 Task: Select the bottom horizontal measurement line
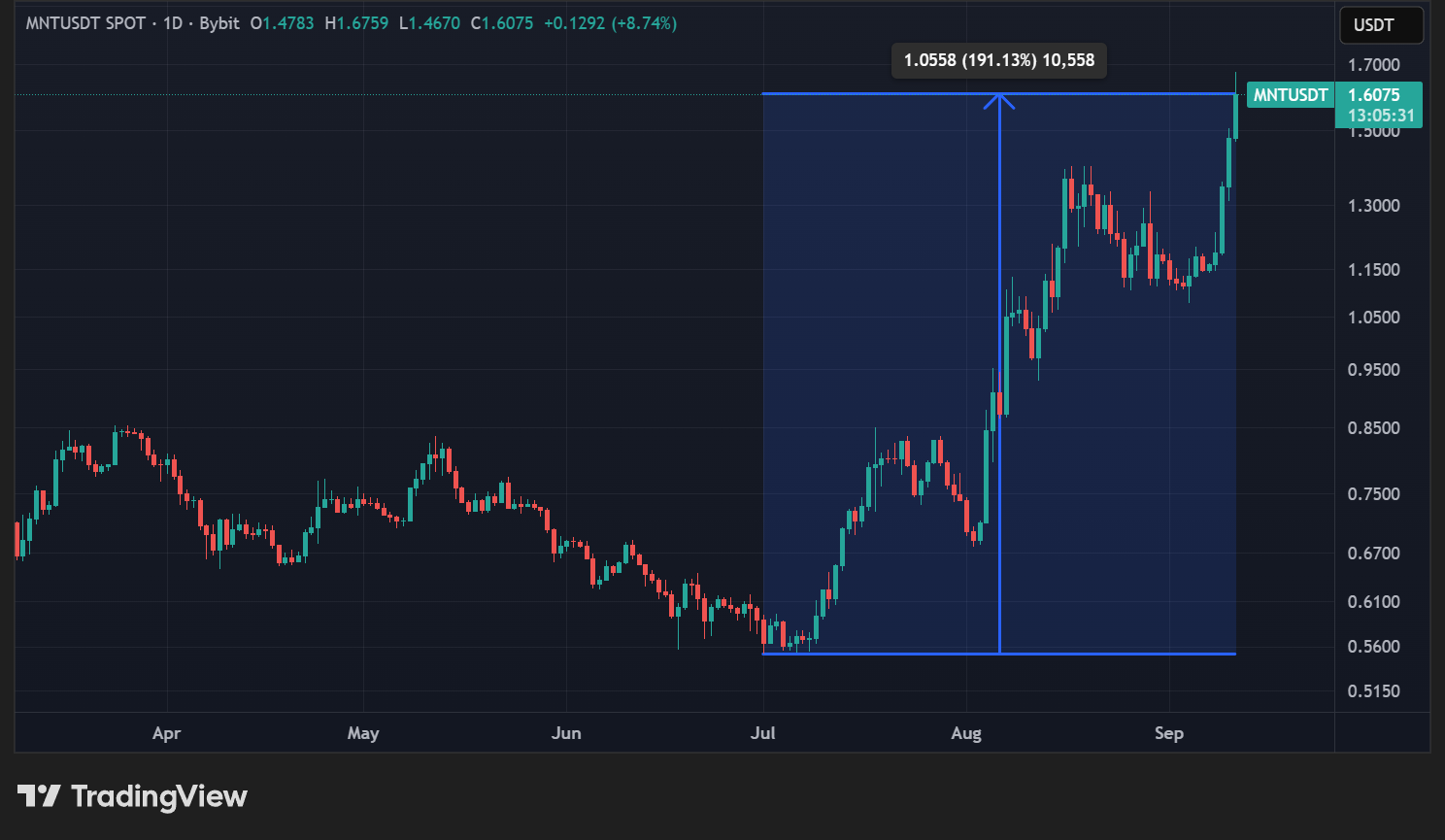(874, 654)
